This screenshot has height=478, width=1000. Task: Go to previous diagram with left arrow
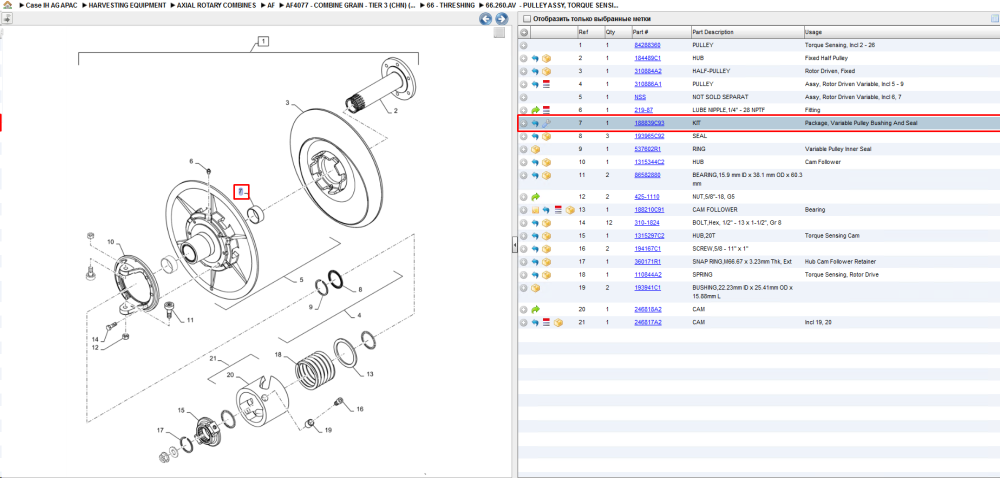[486, 19]
